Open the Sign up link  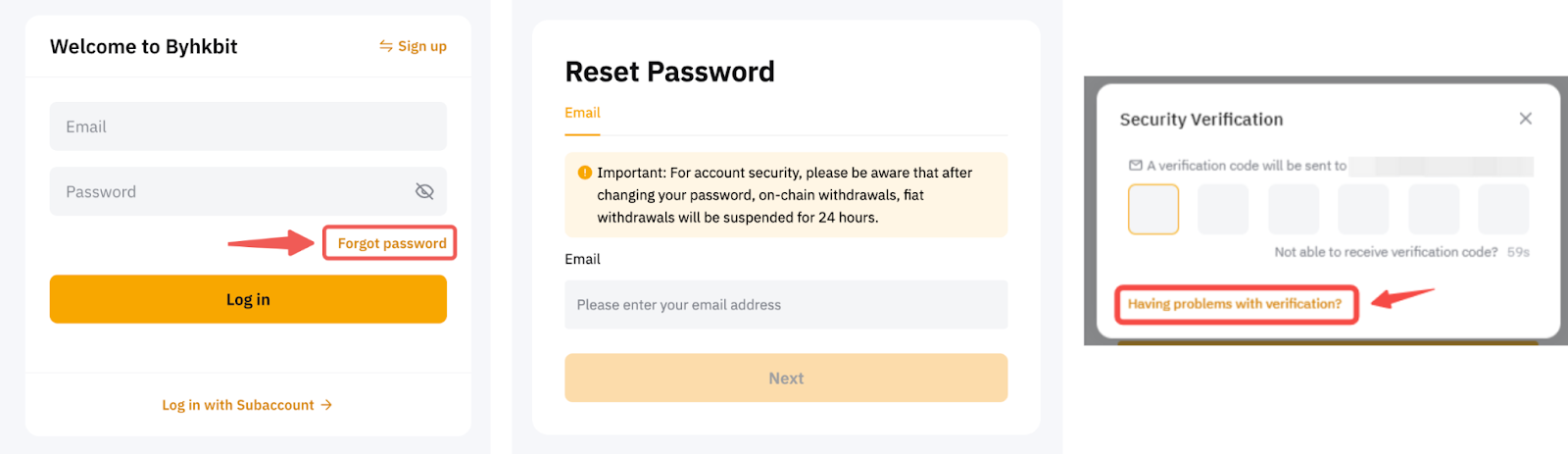click(421, 46)
